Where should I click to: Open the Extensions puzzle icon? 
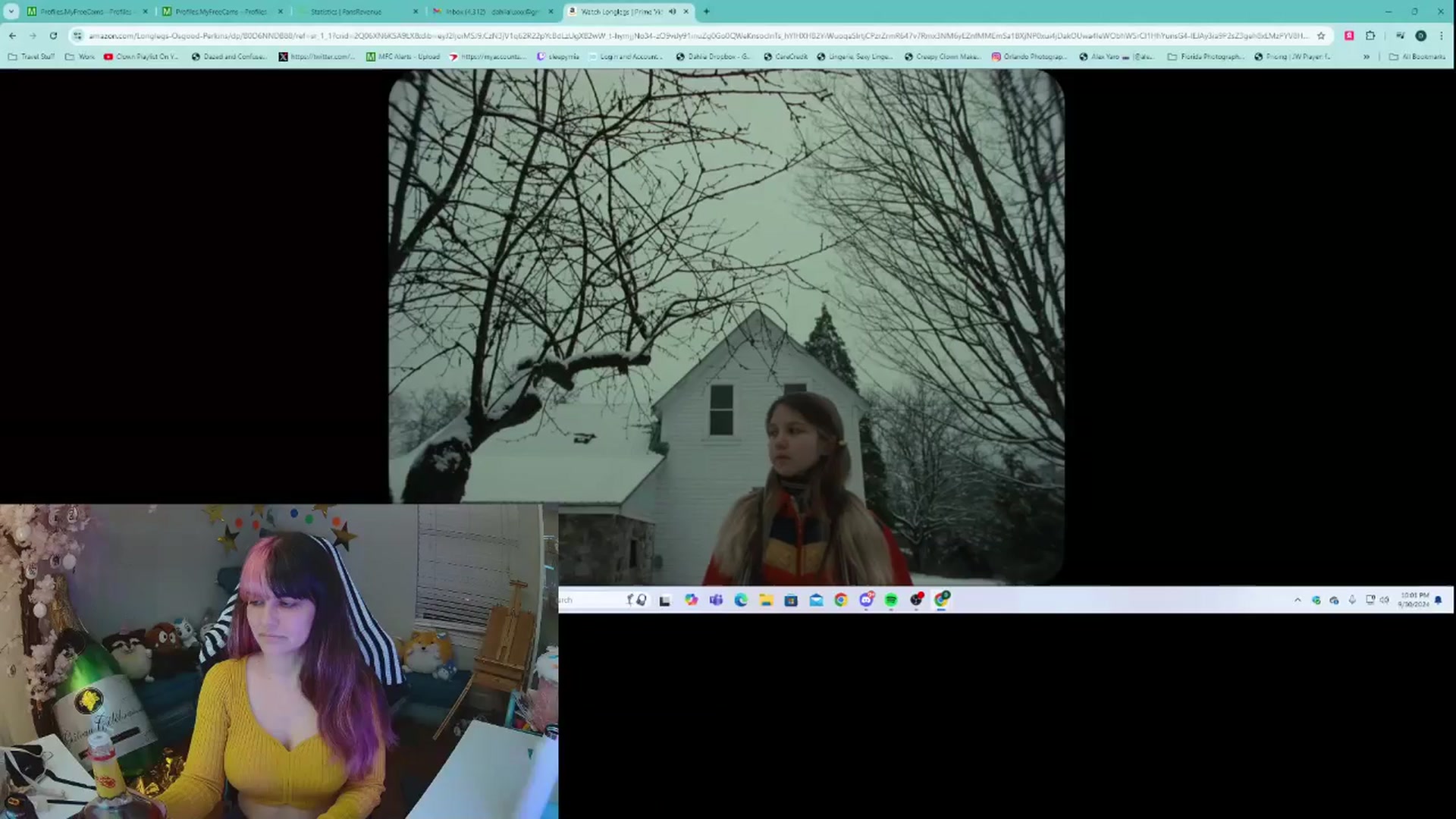point(1370,36)
